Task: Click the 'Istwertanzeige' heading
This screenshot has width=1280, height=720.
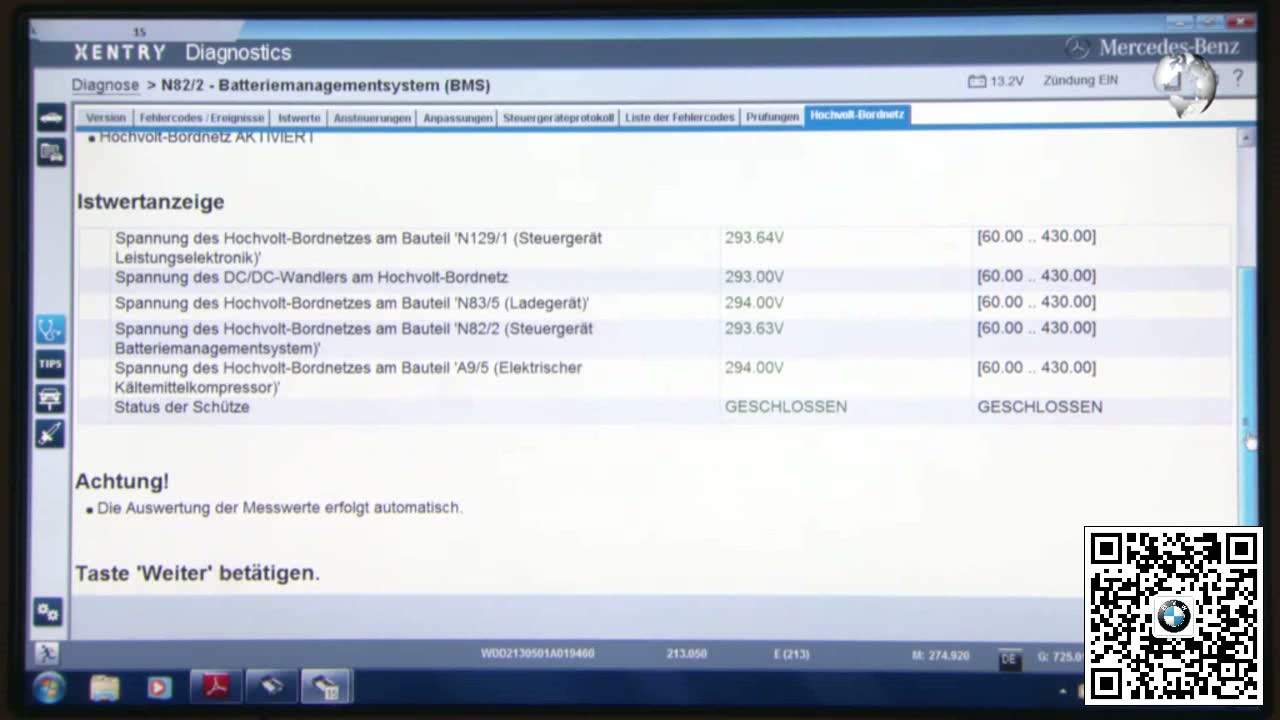Action: pos(151,202)
